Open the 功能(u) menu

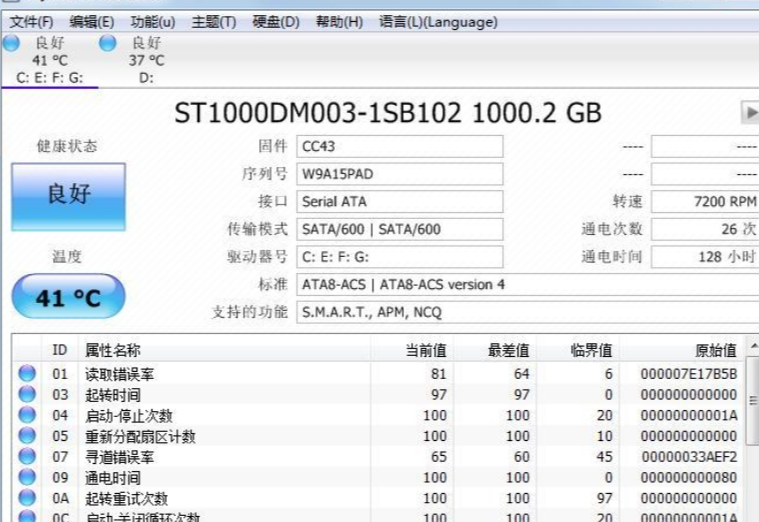tap(152, 22)
